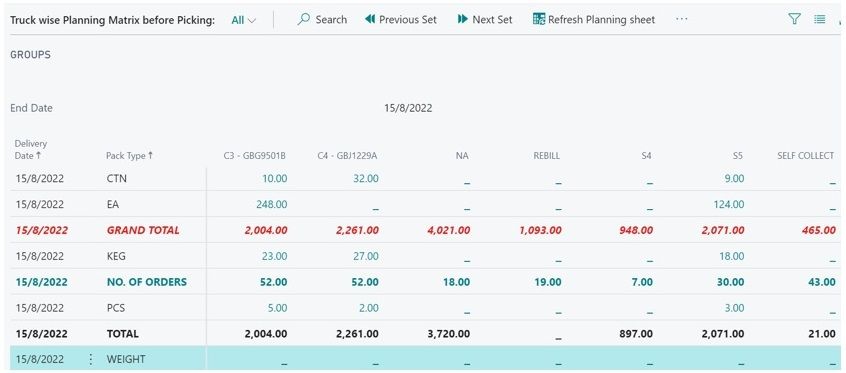The width and height of the screenshot is (846, 373).
Task: Select SELF COLLECT column header
Action: coord(805,155)
